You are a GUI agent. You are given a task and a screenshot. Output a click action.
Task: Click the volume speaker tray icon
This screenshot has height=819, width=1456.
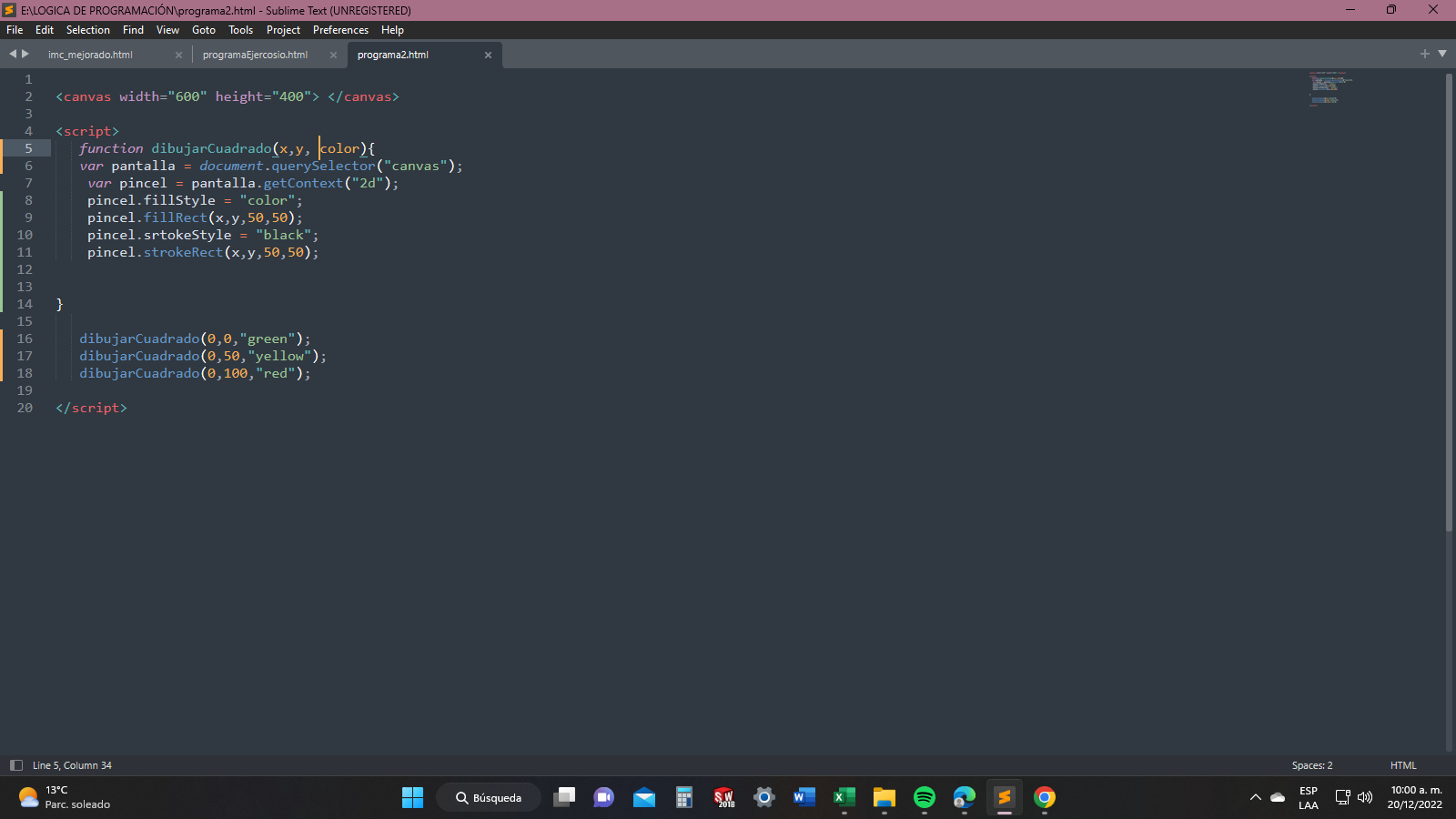(x=1365, y=797)
